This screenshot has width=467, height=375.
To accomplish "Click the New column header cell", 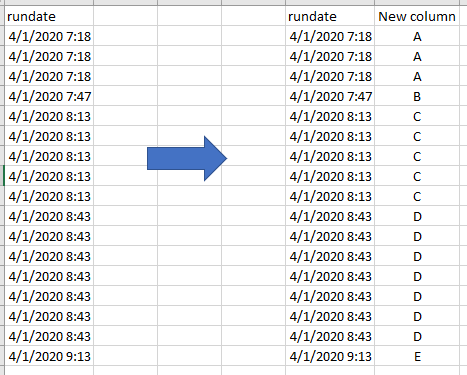I will tap(417, 16).
